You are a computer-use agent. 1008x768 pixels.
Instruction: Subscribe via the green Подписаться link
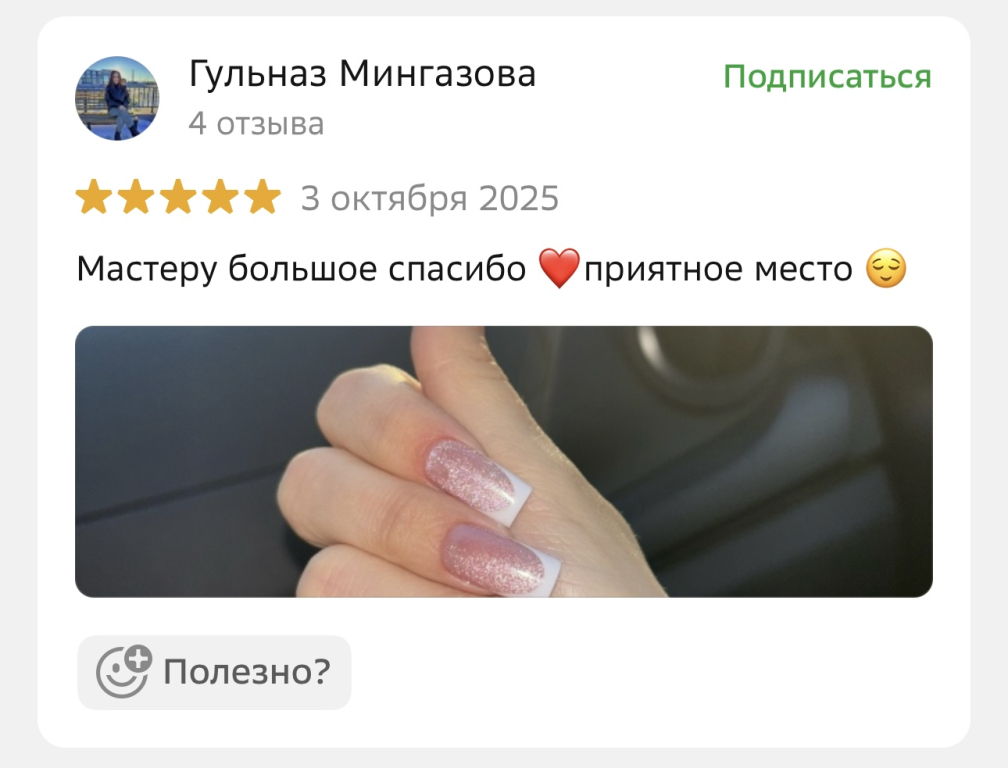click(827, 76)
